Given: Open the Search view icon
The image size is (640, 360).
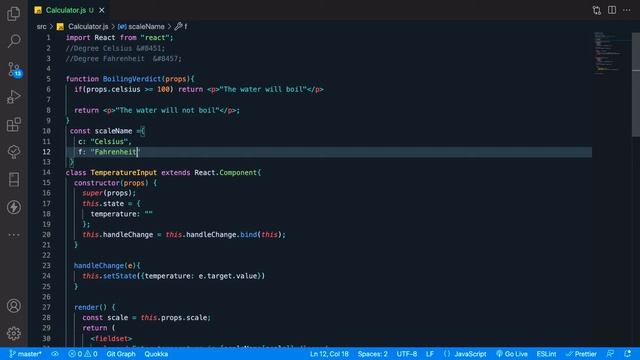Looking at the screenshot, I should point(14,41).
